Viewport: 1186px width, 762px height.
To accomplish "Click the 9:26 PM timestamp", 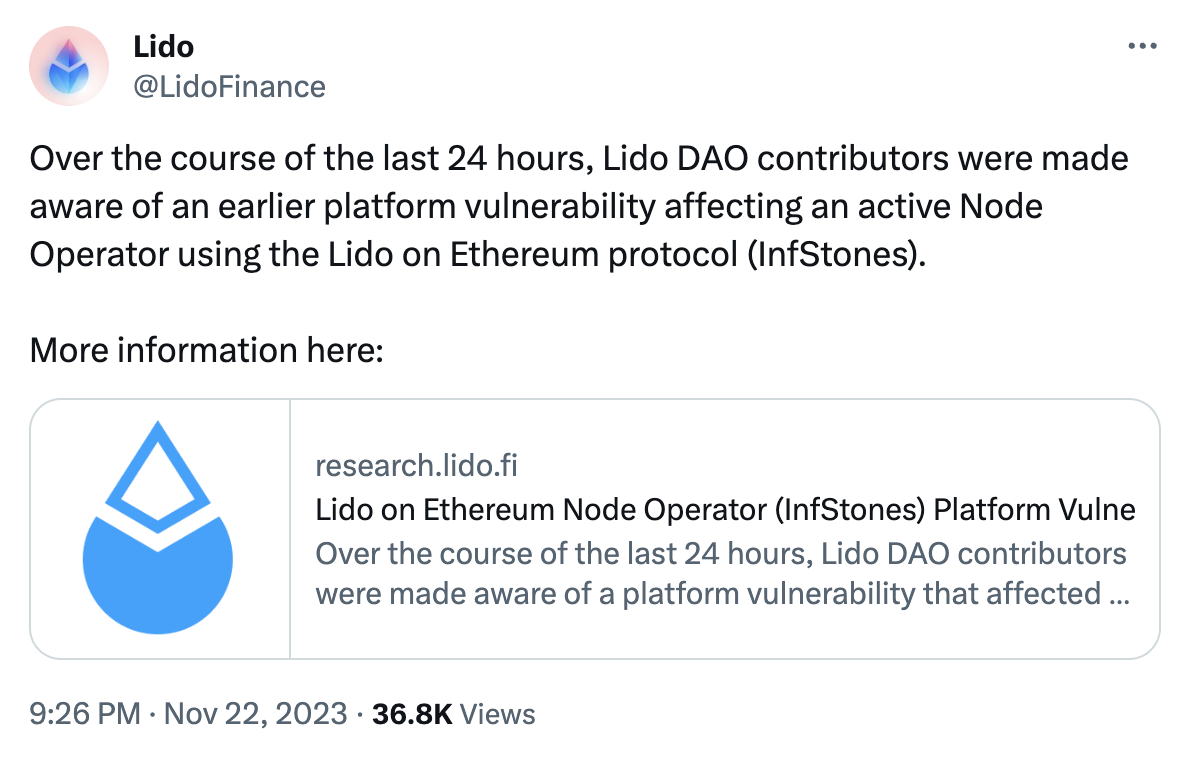I will tap(85, 714).
